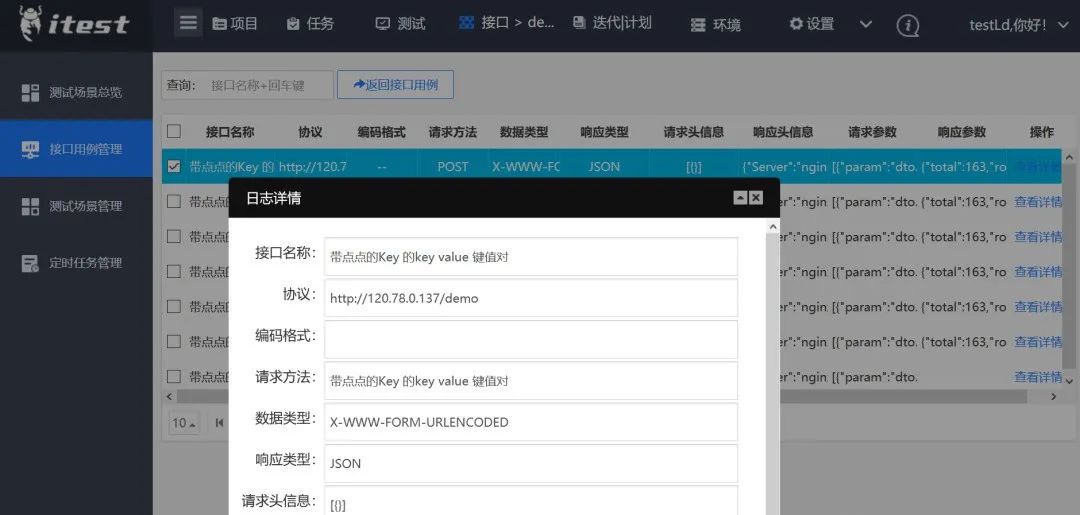The image size is (1080, 515).
Task: Click the 编码格式 column header
Action: pos(382,132)
